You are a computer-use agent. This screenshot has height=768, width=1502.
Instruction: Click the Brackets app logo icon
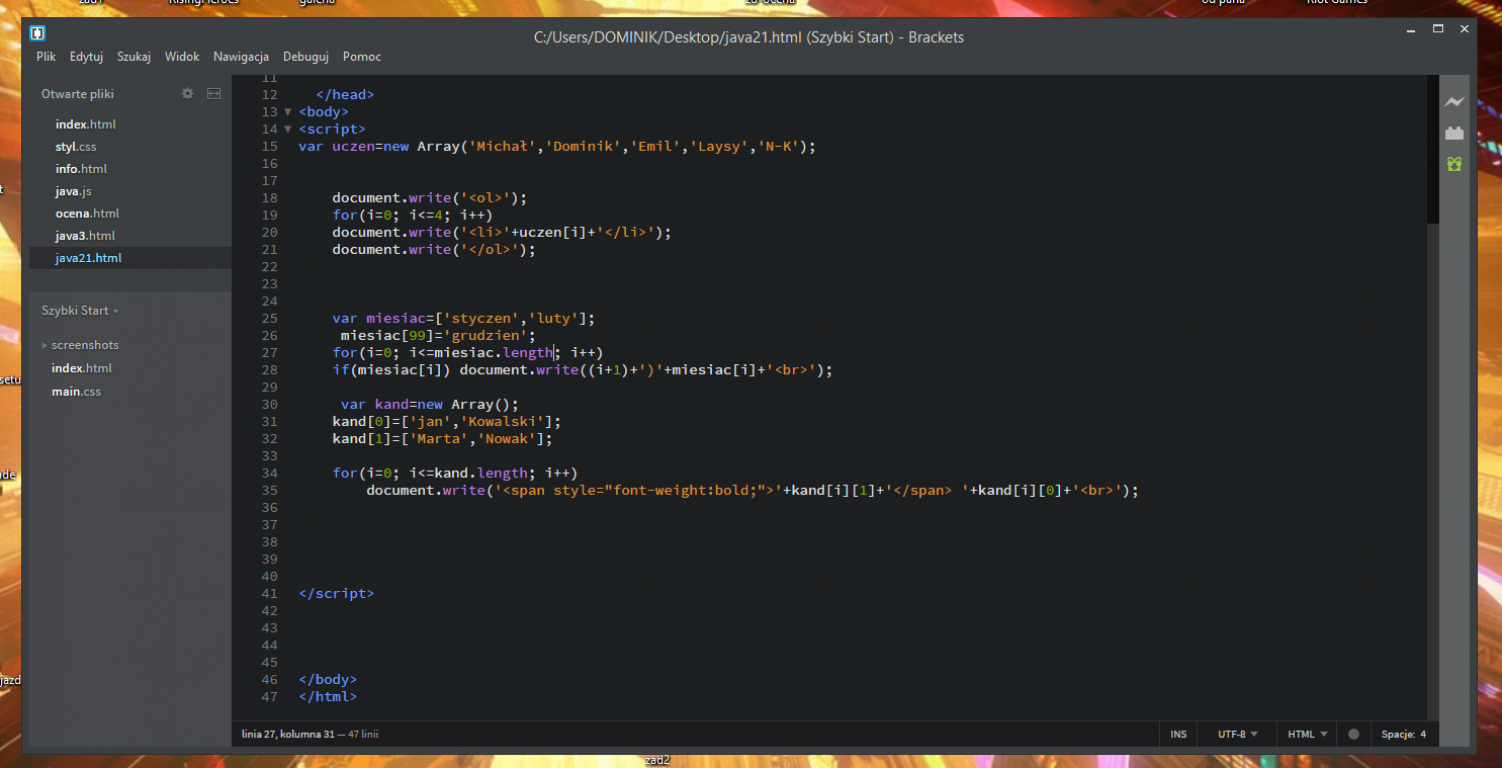pyautogui.click(x=38, y=33)
